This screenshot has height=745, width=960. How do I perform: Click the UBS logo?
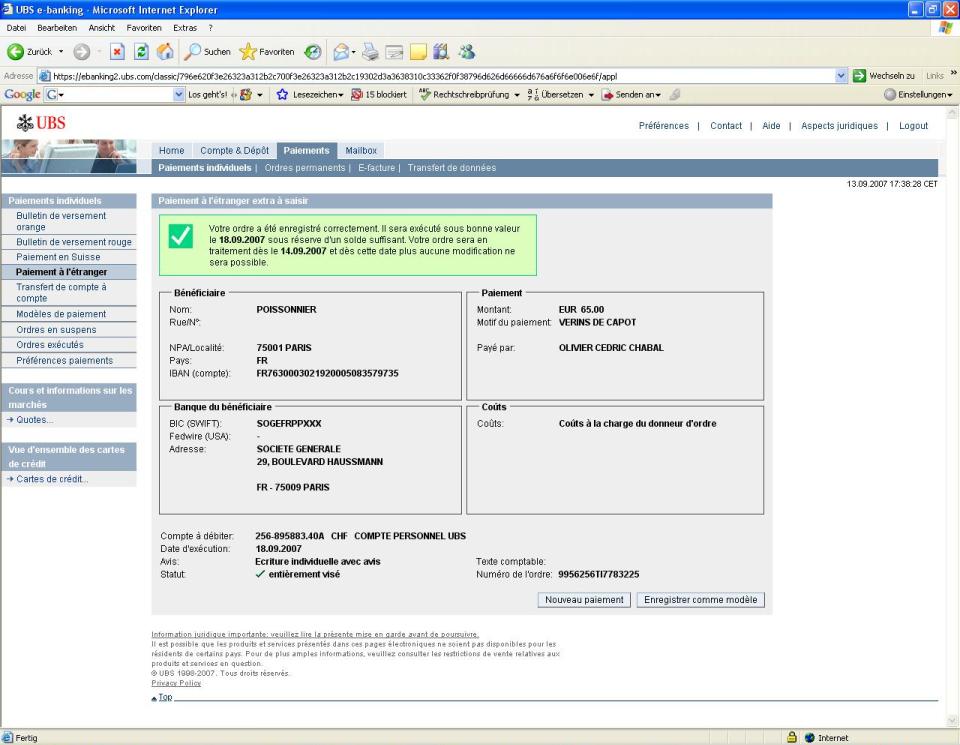point(42,125)
